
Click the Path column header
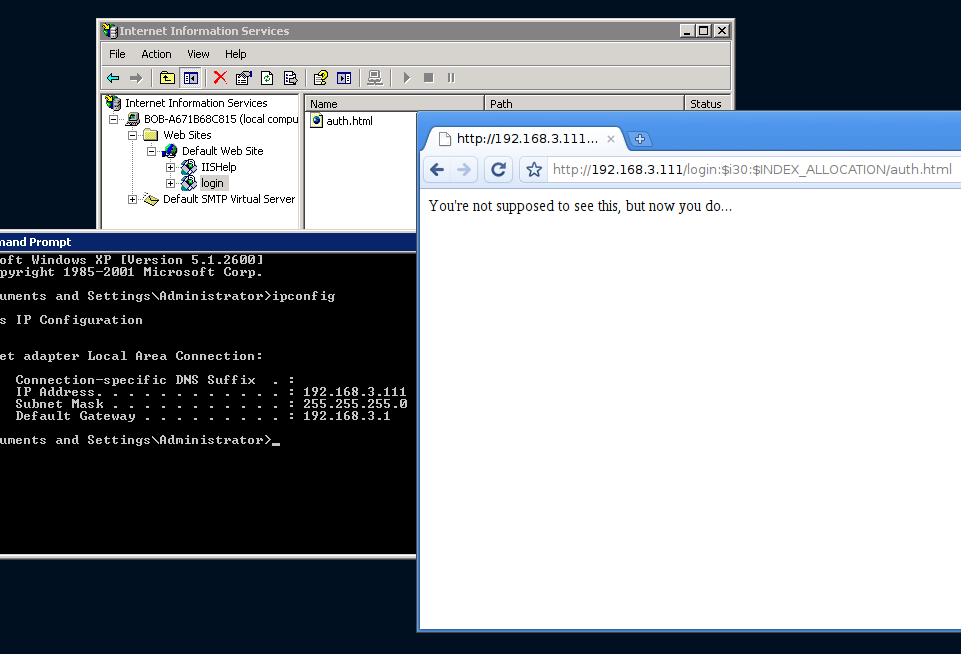pyautogui.click(x=584, y=104)
